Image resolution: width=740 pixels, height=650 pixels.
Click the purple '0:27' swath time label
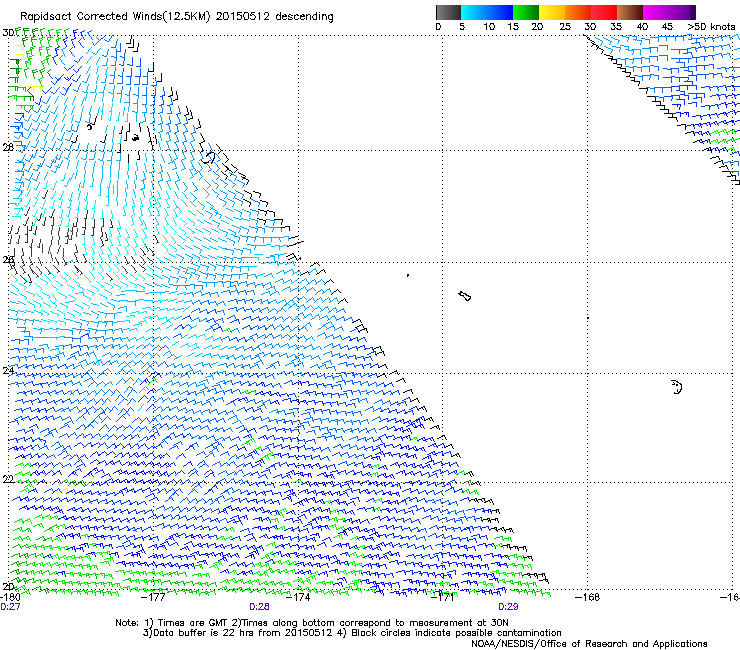point(10,607)
